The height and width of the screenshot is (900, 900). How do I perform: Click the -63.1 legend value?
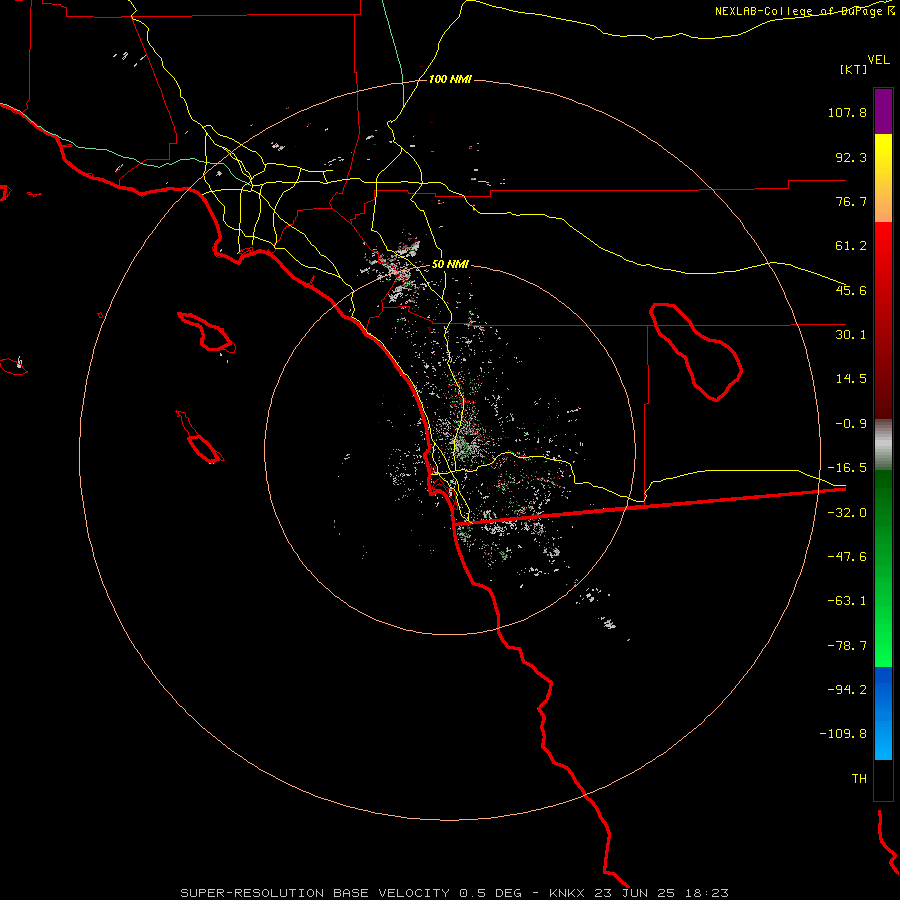847,601
